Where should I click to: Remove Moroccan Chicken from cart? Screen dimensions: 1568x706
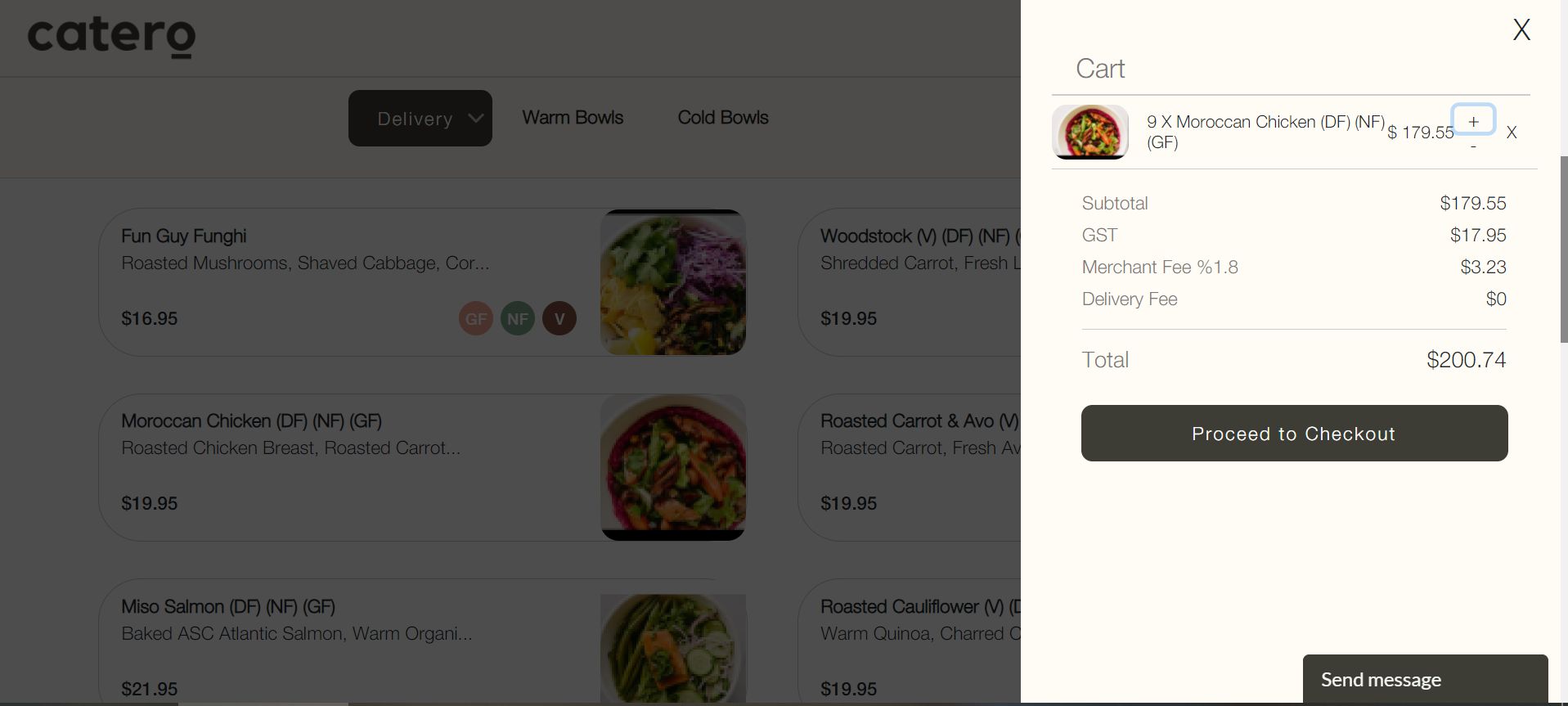tap(1511, 133)
